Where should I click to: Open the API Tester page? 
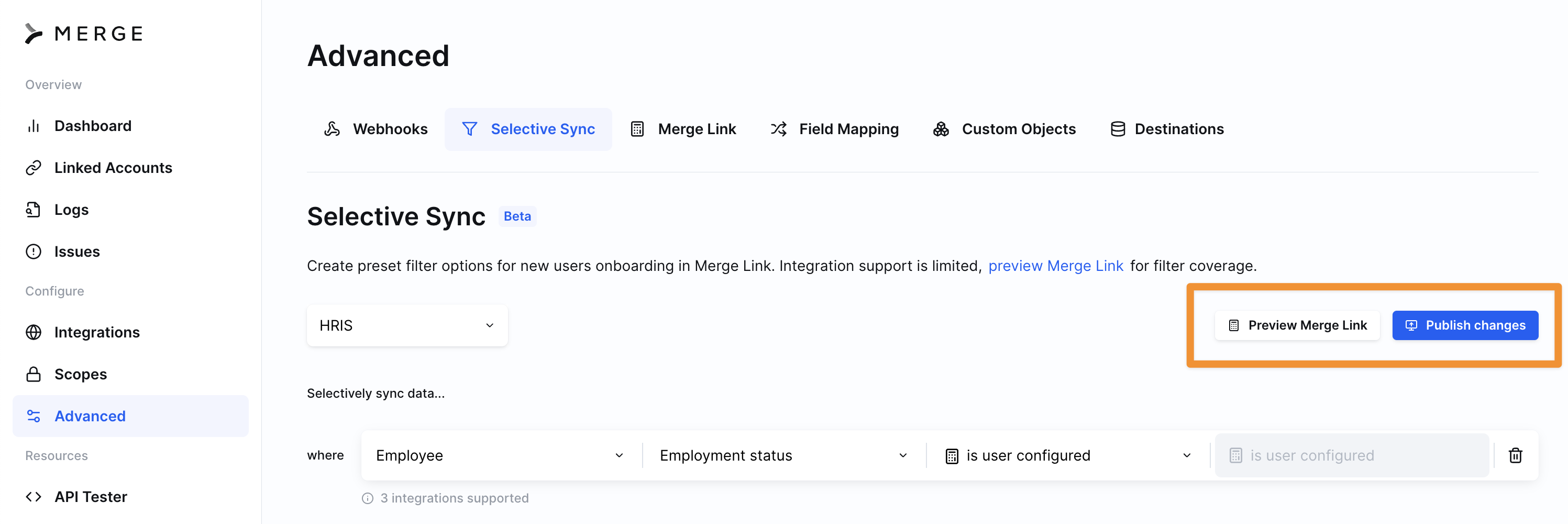pyautogui.click(x=90, y=497)
